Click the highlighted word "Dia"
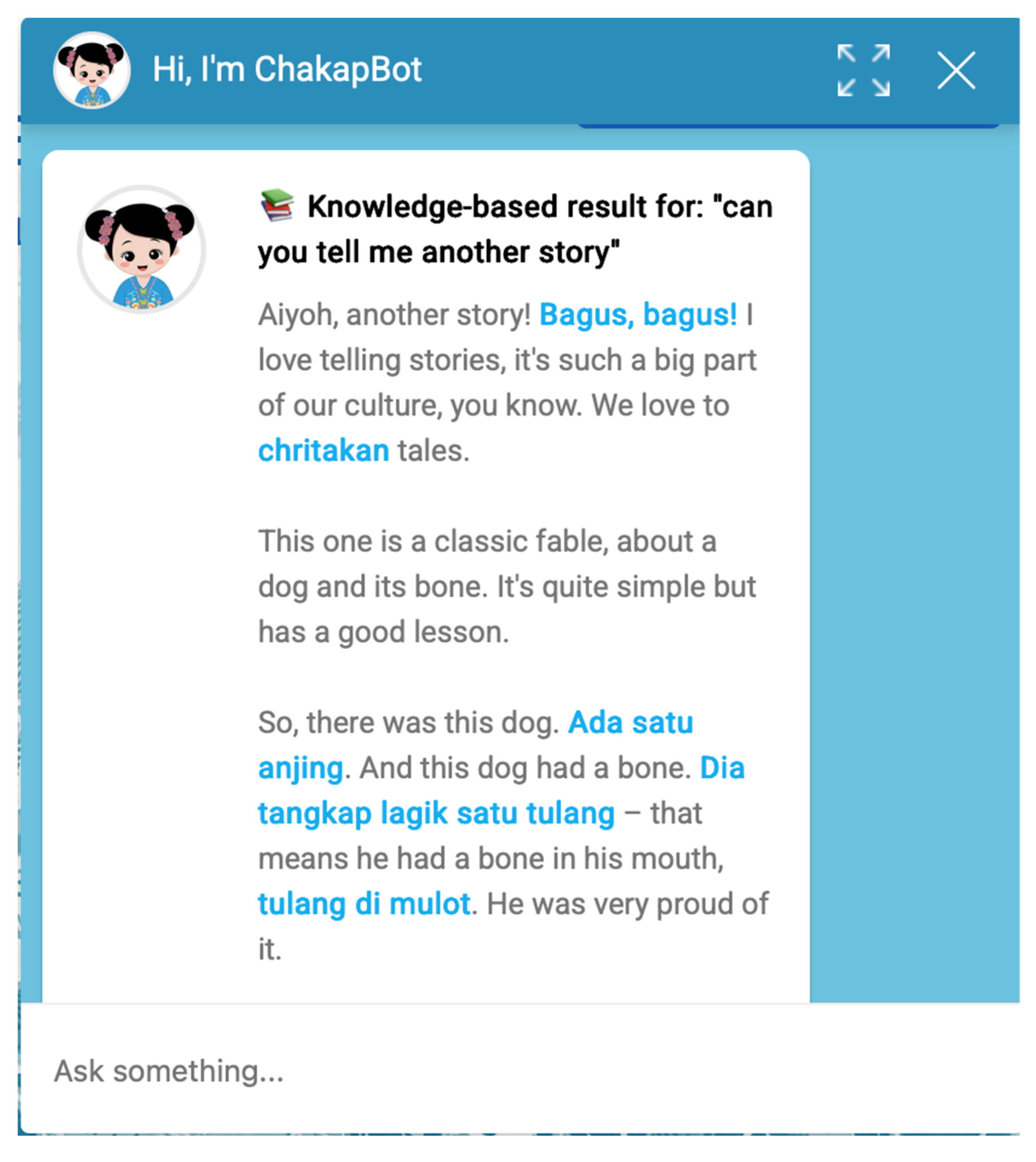The height and width of the screenshot is (1162, 1036). (x=722, y=767)
